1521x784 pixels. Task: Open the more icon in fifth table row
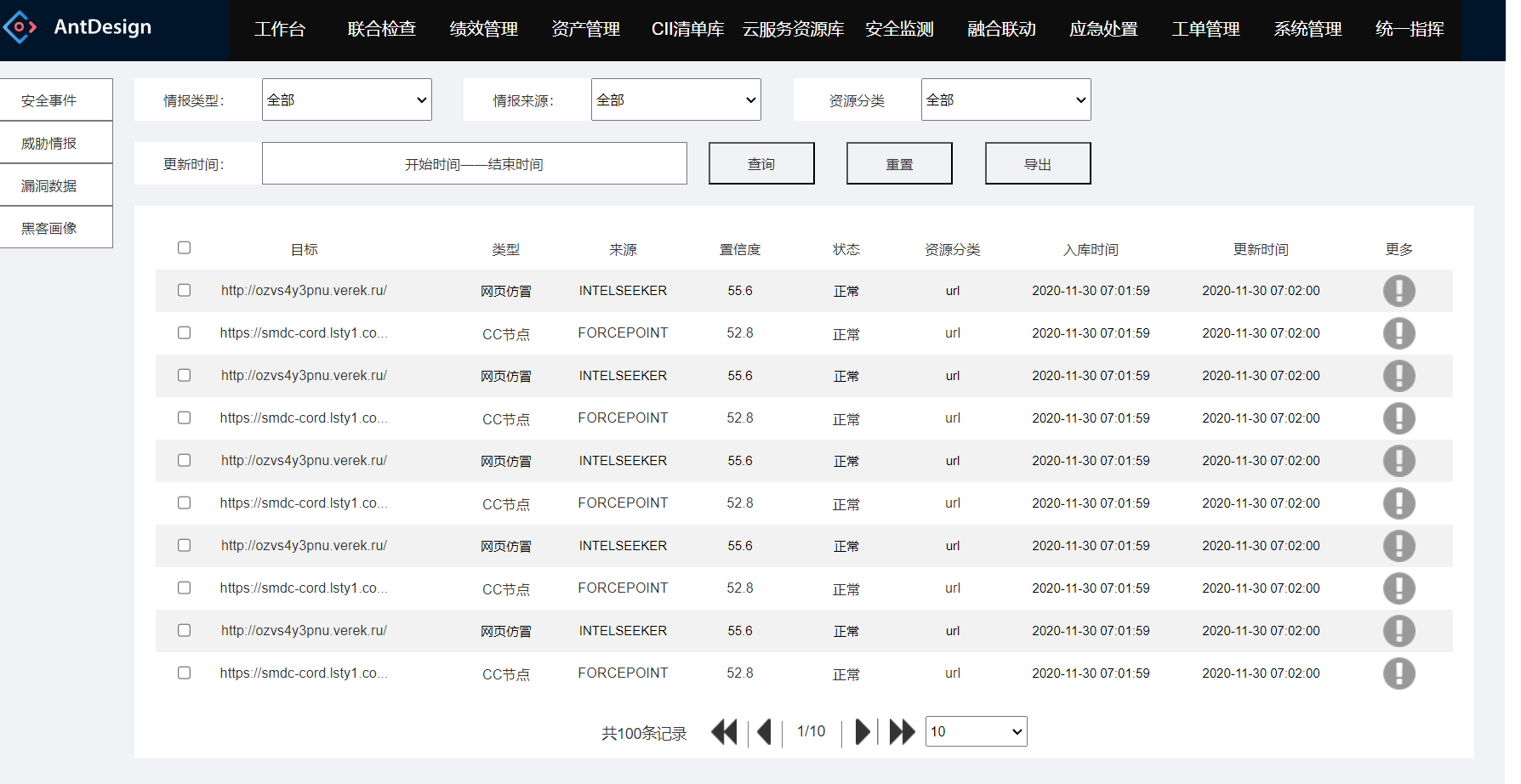point(1399,461)
